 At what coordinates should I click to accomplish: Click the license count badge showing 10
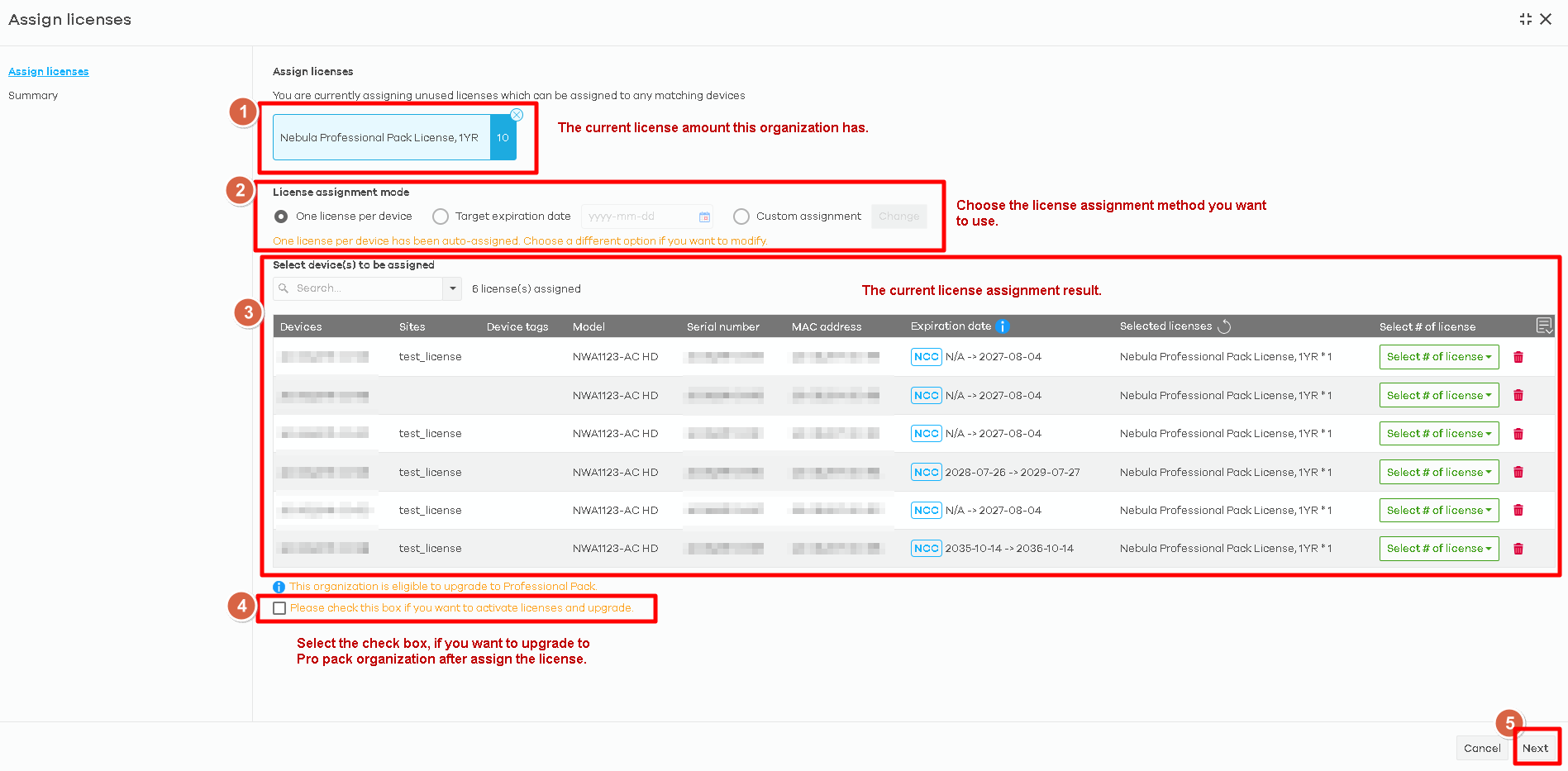(503, 137)
